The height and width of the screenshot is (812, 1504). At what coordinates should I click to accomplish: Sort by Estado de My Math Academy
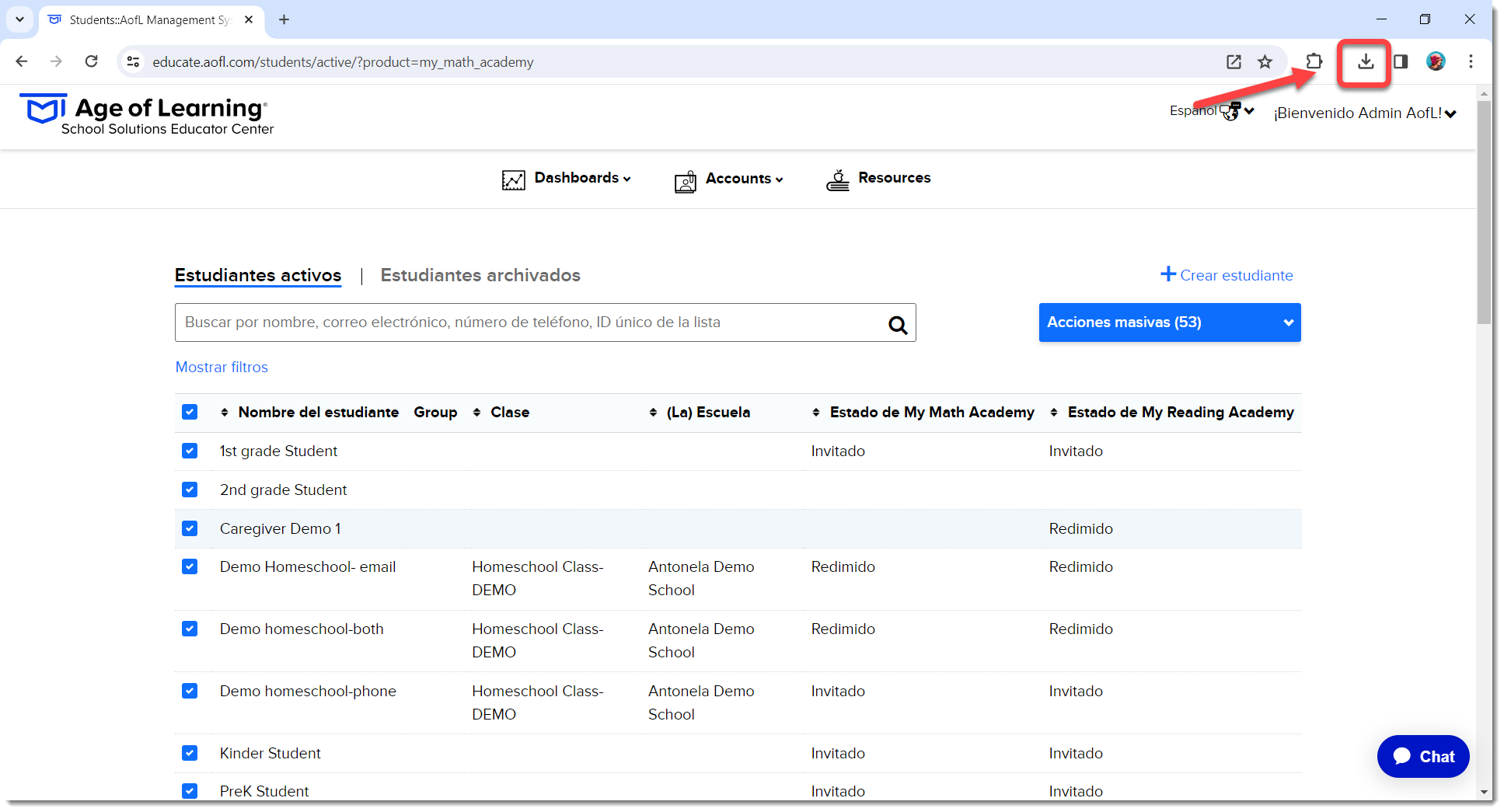pyautogui.click(x=816, y=413)
